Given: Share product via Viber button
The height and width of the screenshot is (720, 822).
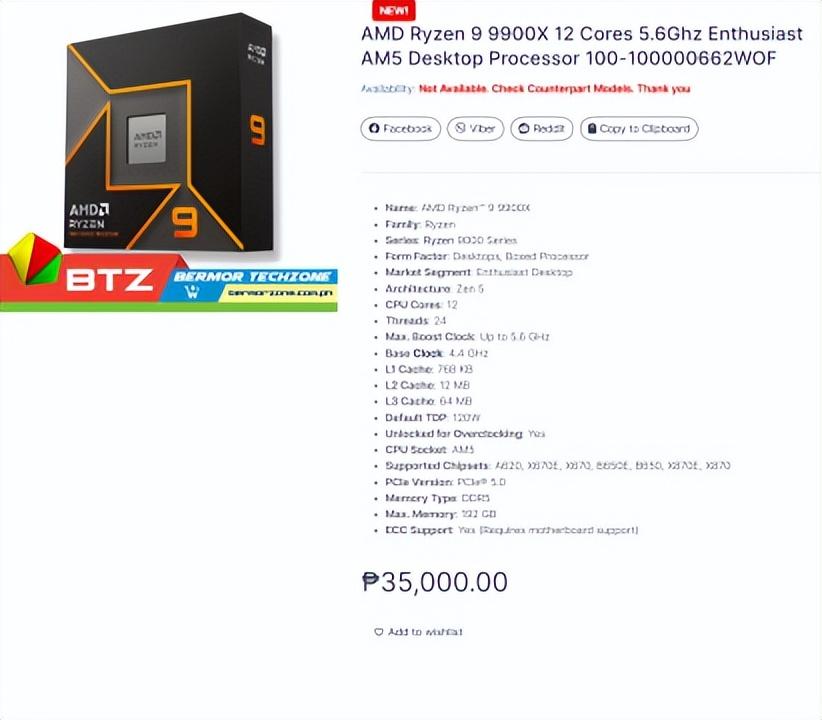Looking at the screenshot, I should coord(475,128).
